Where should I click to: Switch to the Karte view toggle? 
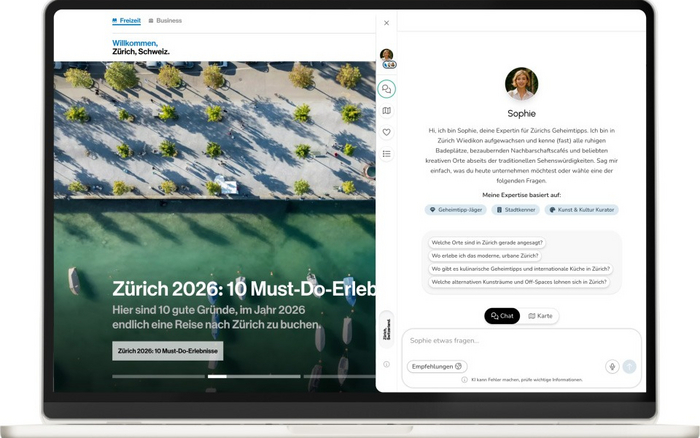point(541,316)
